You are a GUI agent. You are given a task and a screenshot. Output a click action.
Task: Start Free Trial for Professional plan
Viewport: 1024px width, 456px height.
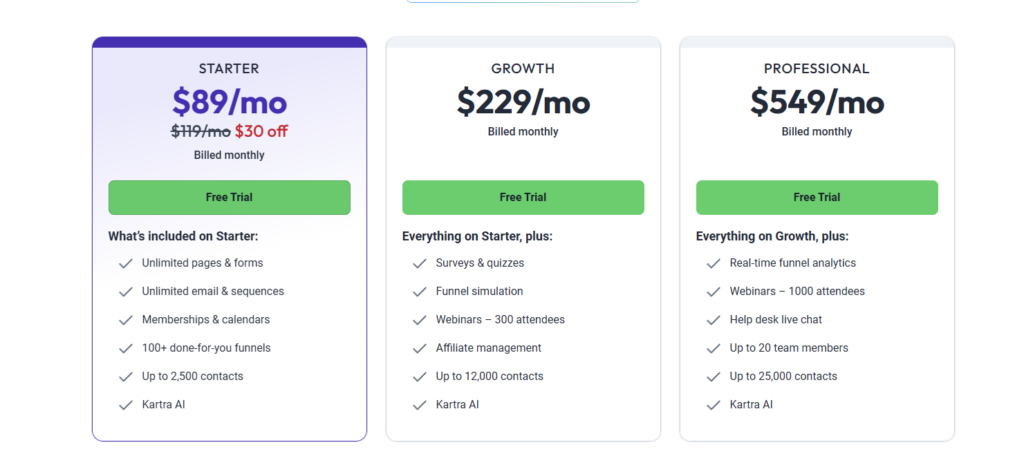(817, 197)
